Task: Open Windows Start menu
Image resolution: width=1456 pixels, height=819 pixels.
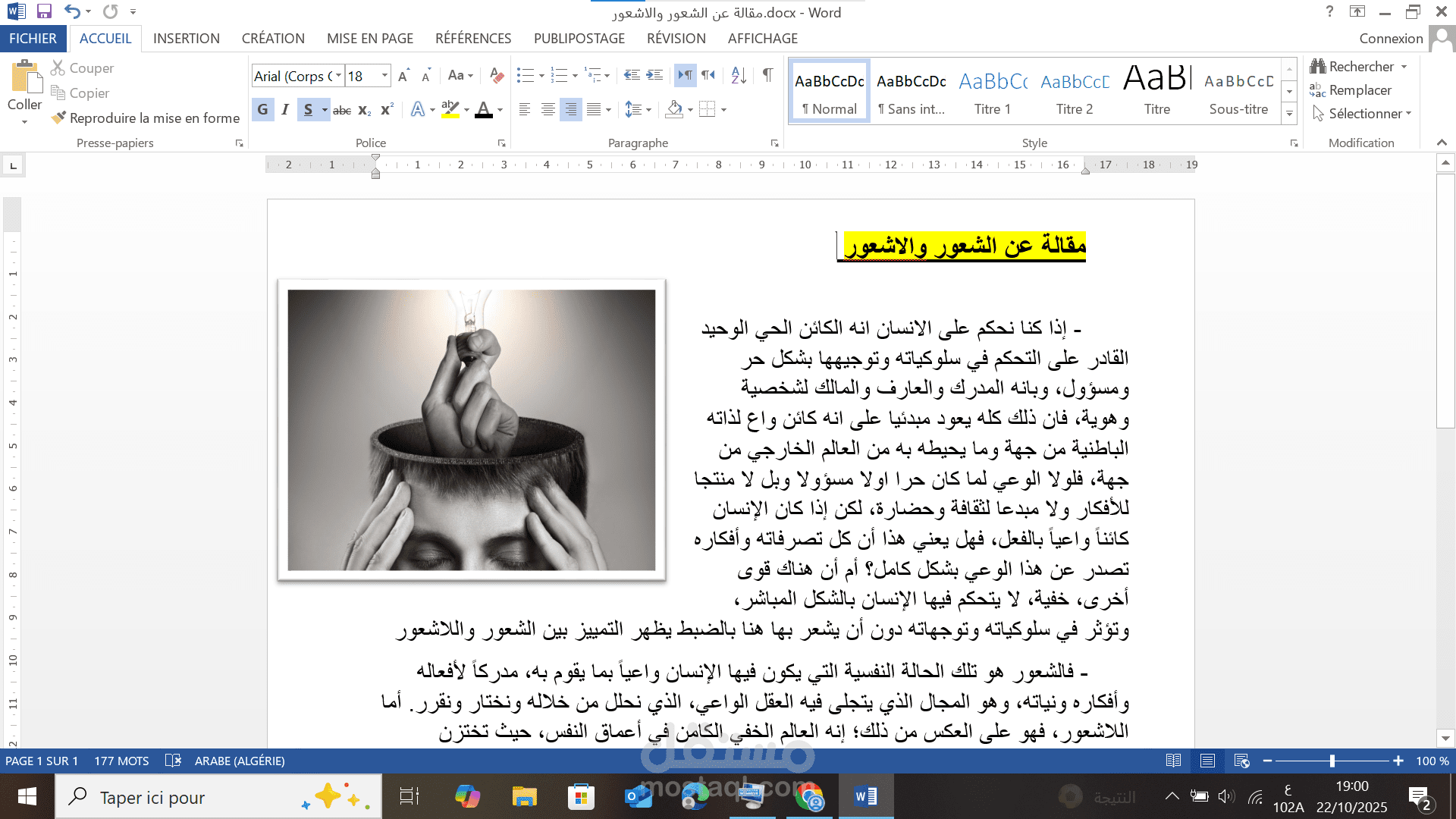Action: pos(27,797)
